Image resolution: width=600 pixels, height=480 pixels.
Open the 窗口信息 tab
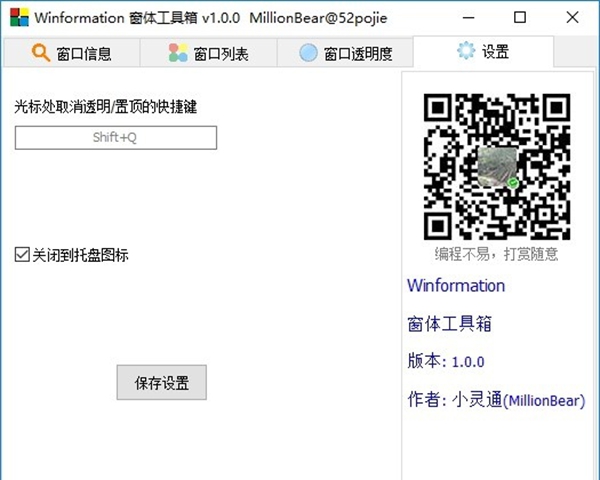coord(72,53)
